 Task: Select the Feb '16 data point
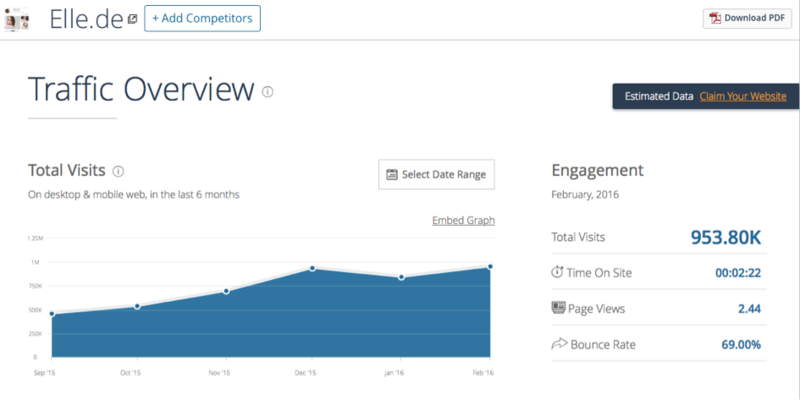coord(490,266)
